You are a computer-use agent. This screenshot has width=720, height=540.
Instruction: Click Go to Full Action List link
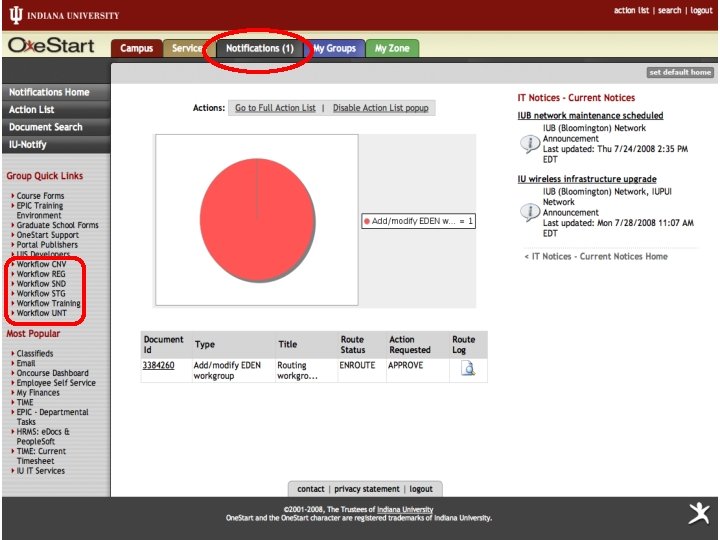tap(275, 108)
